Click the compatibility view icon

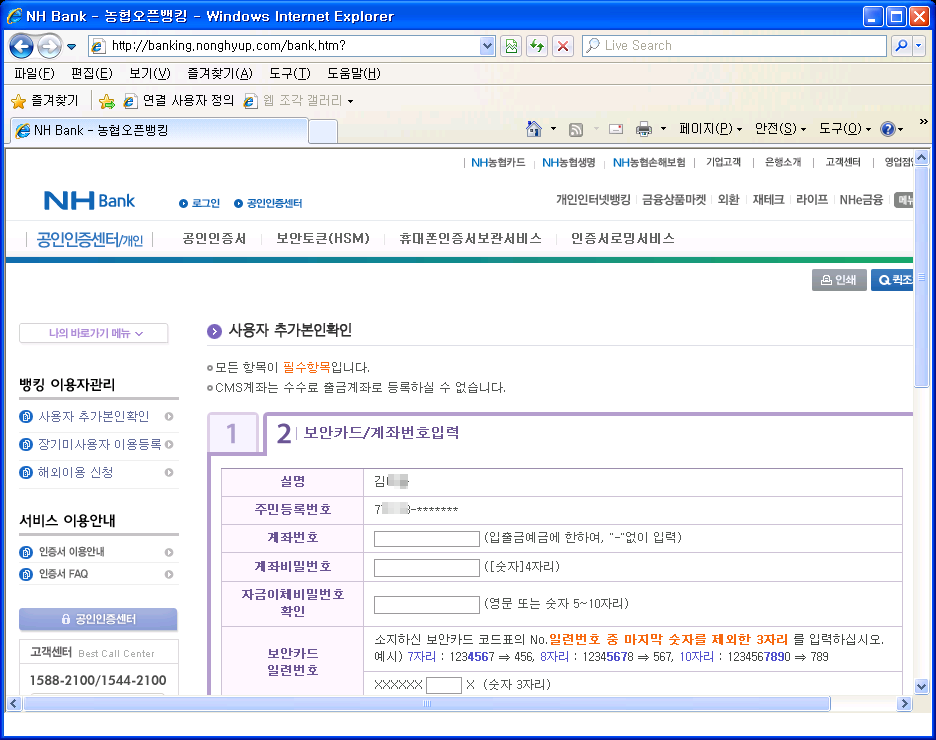click(x=512, y=46)
